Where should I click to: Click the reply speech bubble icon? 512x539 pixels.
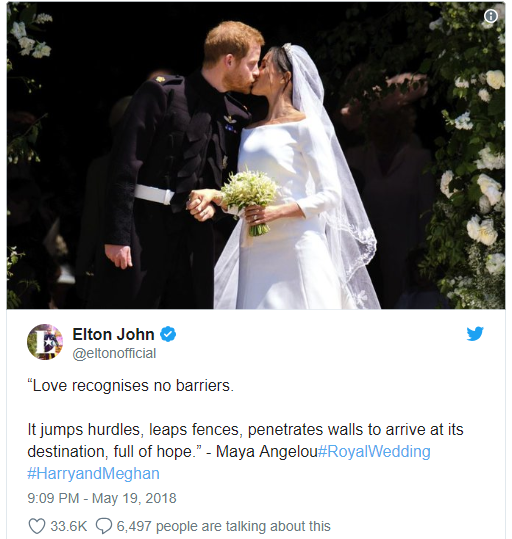tap(104, 526)
